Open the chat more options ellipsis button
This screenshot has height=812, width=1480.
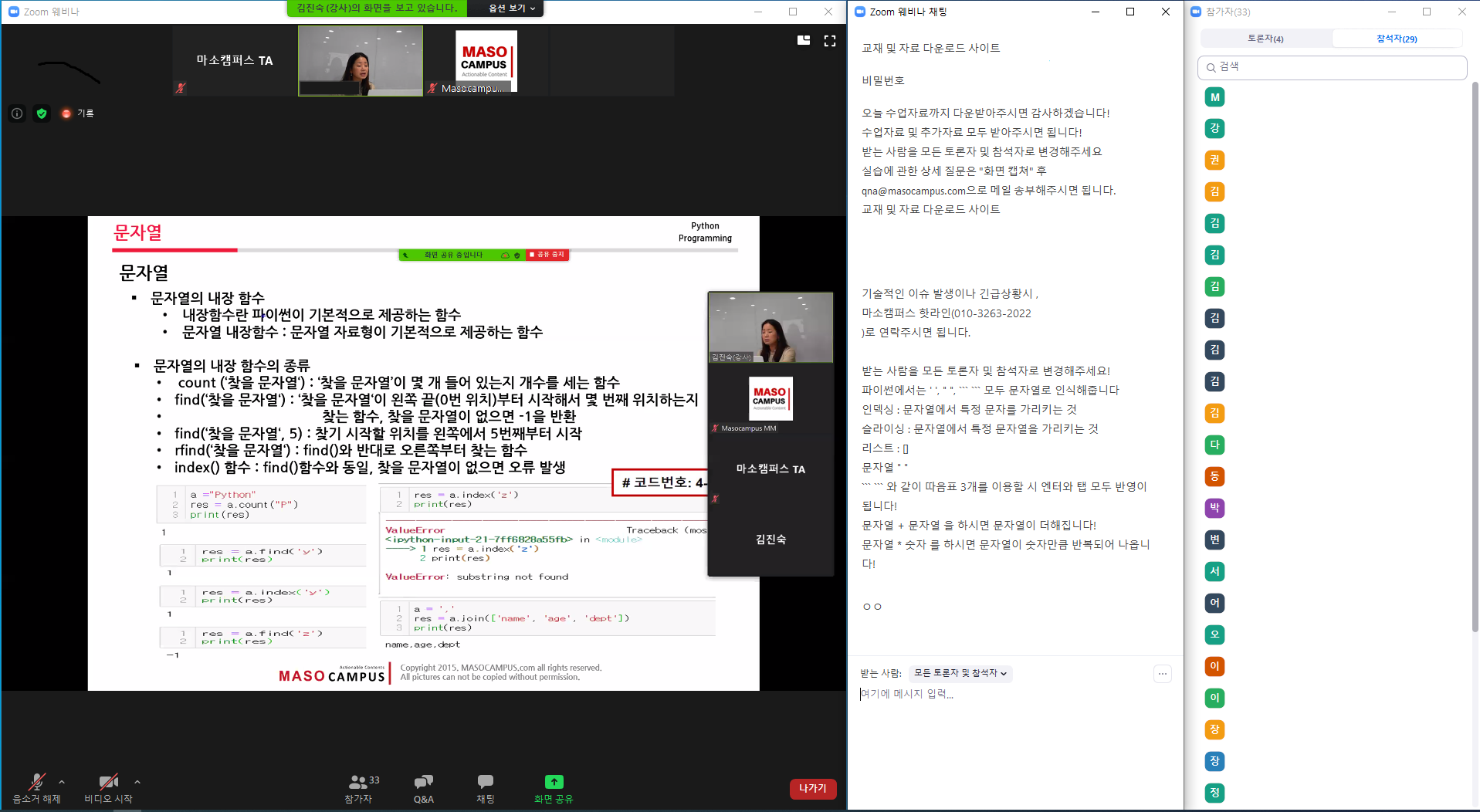(x=1162, y=674)
